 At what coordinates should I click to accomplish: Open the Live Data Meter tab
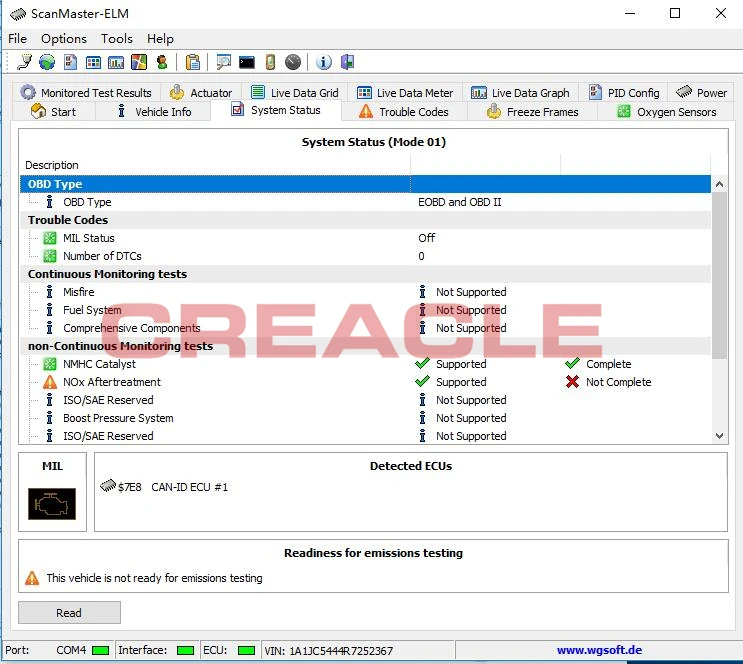pyautogui.click(x=405, y=92)
